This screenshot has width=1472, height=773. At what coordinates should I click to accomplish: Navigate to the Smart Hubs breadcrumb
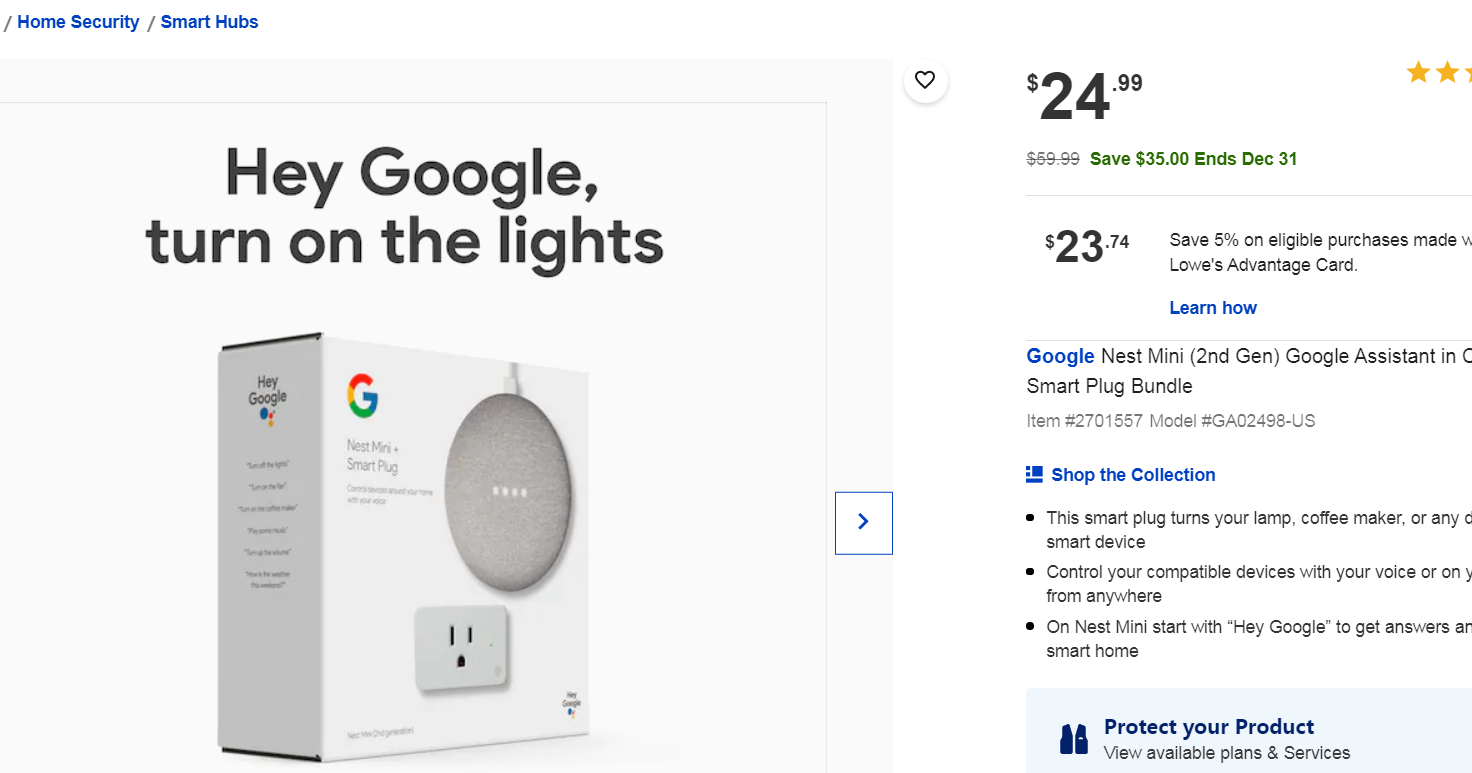pyautogui.click(x=209, y=21)
